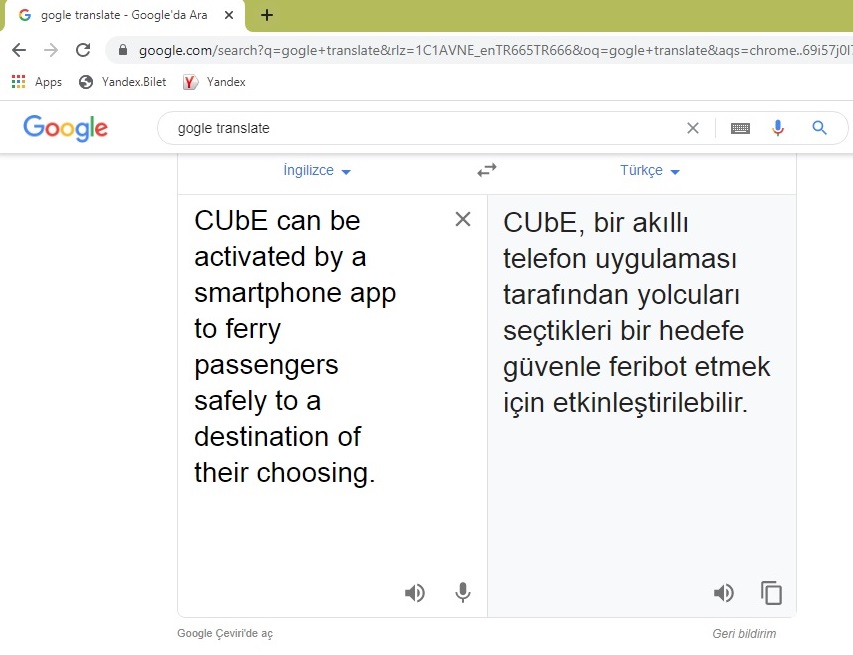Open a new tab with the plus button
853x655 pixels.
[x=267, y=15]
